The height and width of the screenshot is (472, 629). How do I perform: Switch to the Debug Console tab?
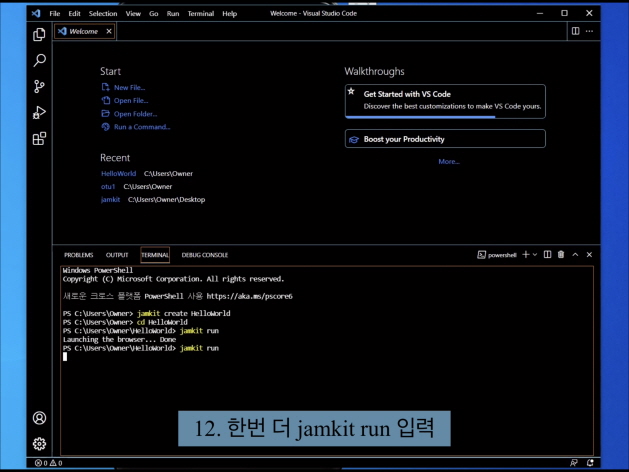point(205,255)
